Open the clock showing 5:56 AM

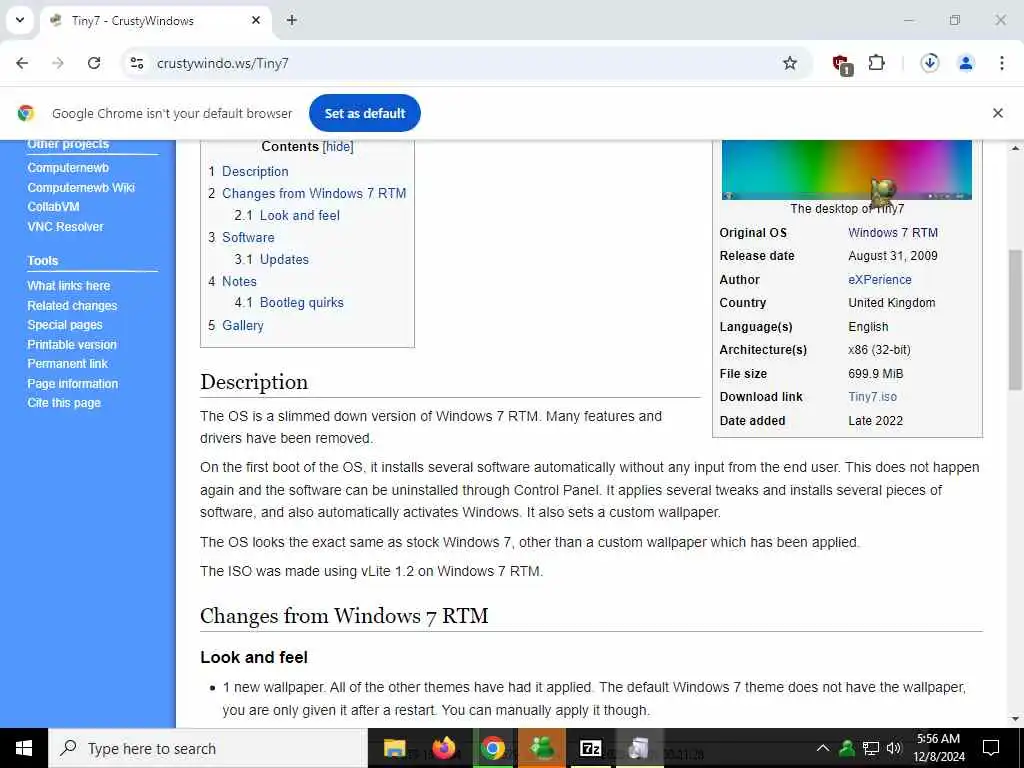pos(938,748)
